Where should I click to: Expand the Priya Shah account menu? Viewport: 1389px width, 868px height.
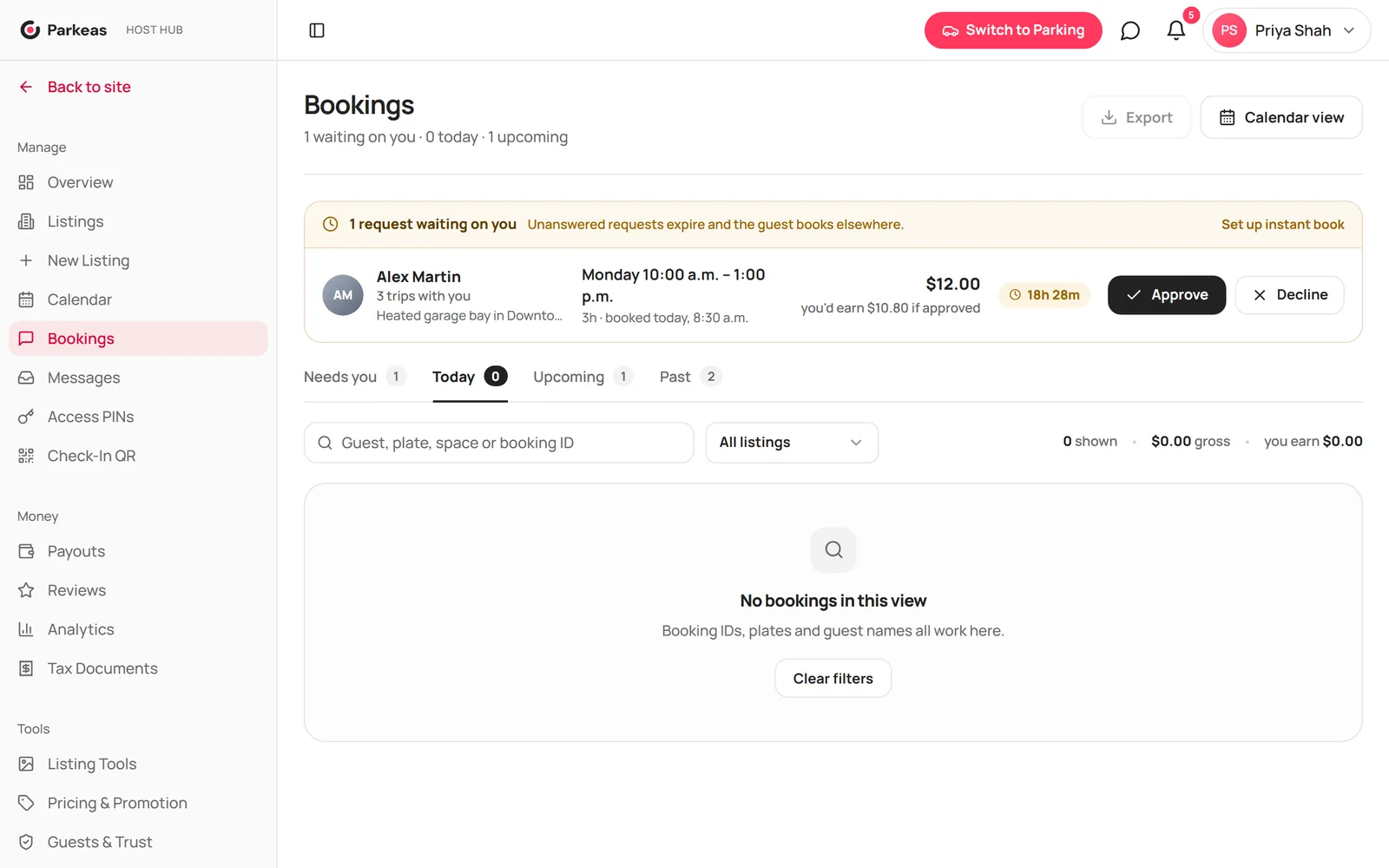(1287, 30)
